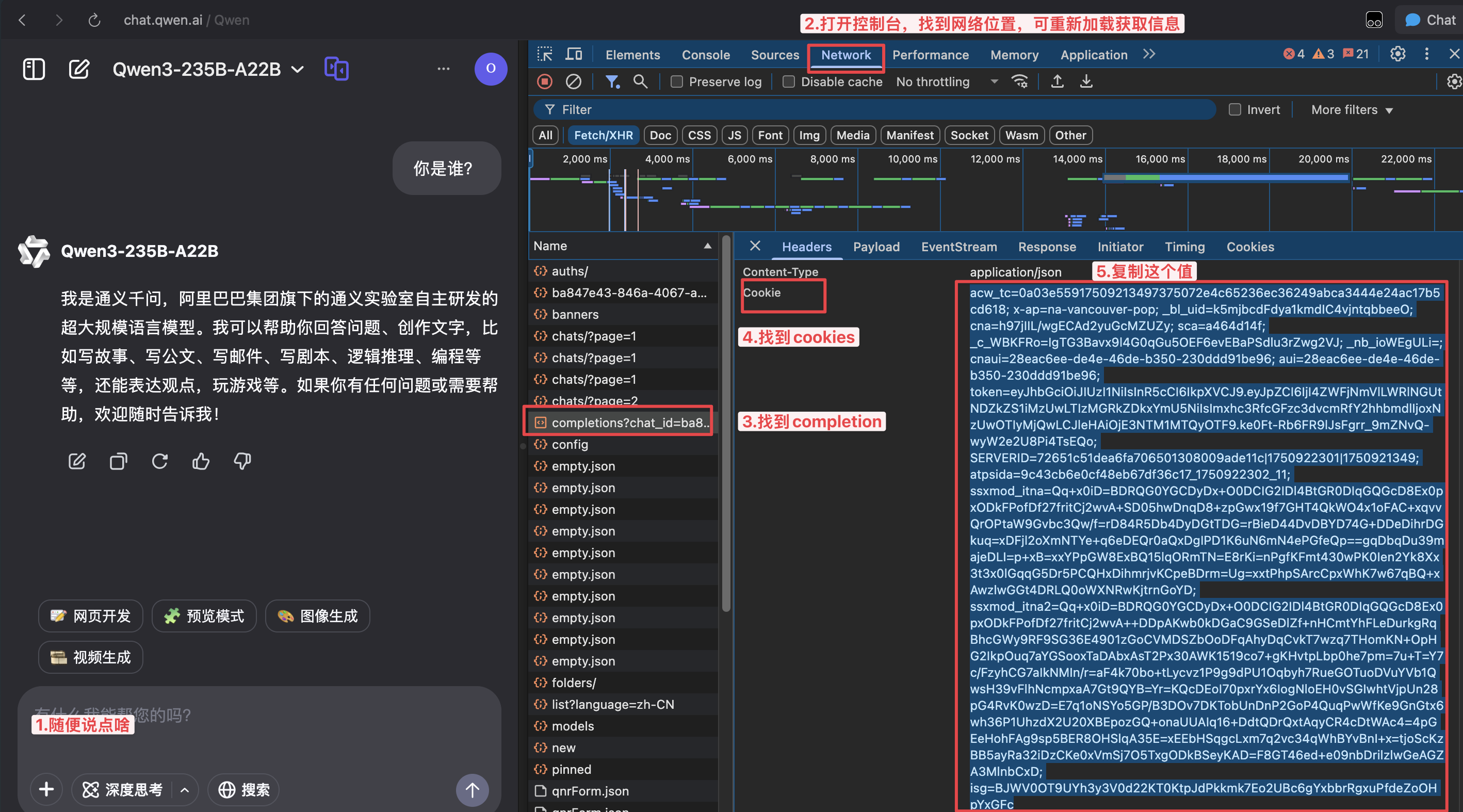This screenshot has width=1463, height=812.
Task: Open the Console tab in DevTools
Action: click(x=705, y=55)
